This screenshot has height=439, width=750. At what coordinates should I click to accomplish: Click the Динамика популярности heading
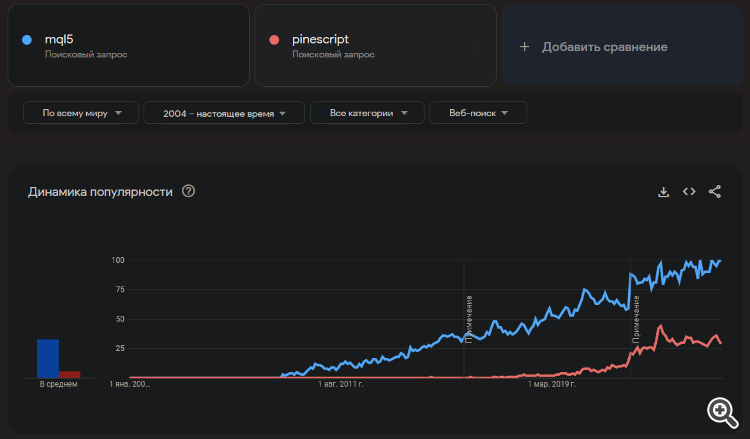pyautogui.click(x=100, y=192)
